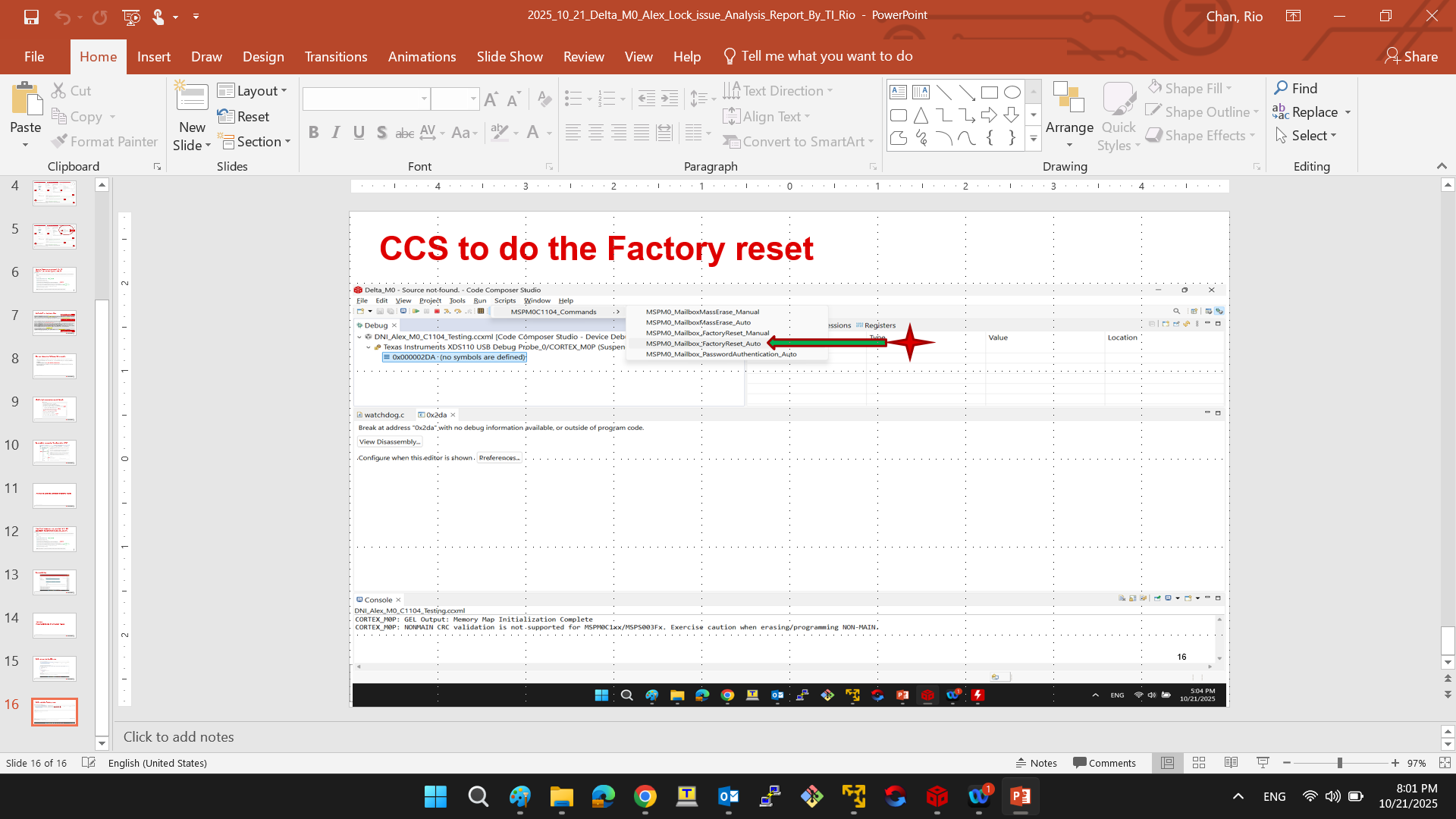The image size is (1456, 819).
Task: Toggle Italic formatting
Action: pos(336,133)
